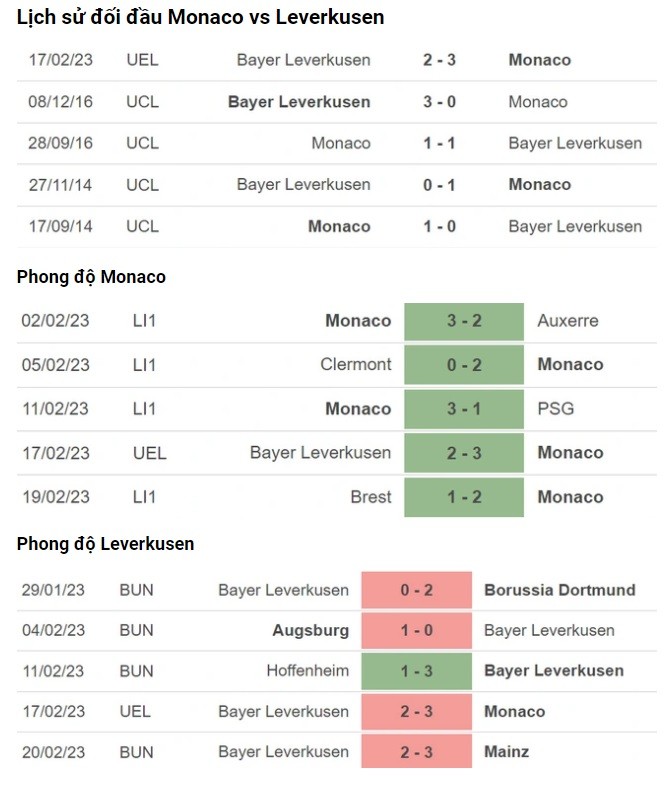Click red 0 - 2 score against Borussia Dortmund

pyautogui.click(x=416, y=590)
